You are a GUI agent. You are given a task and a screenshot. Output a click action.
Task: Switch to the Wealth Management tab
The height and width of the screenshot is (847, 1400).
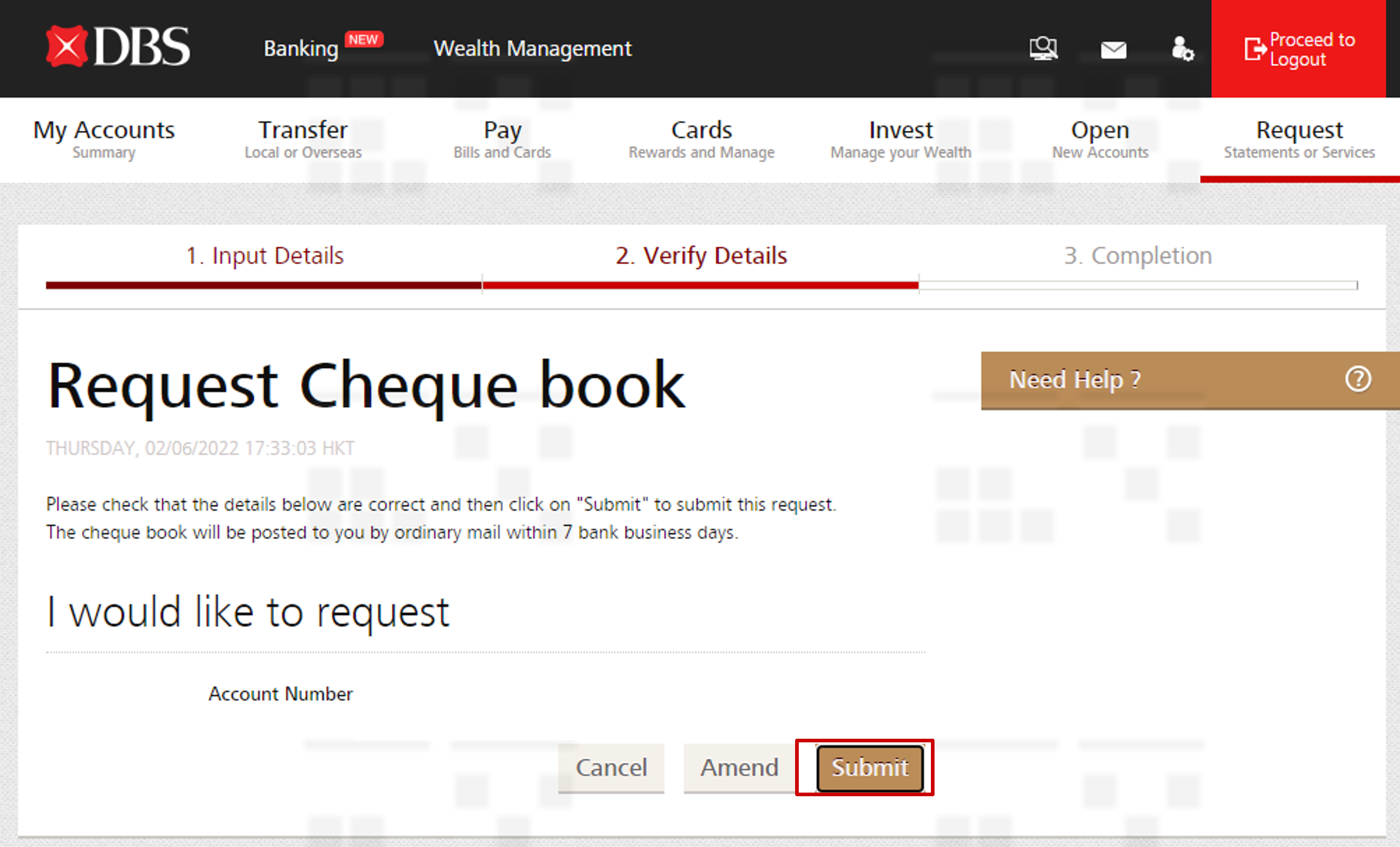point(532,49)
